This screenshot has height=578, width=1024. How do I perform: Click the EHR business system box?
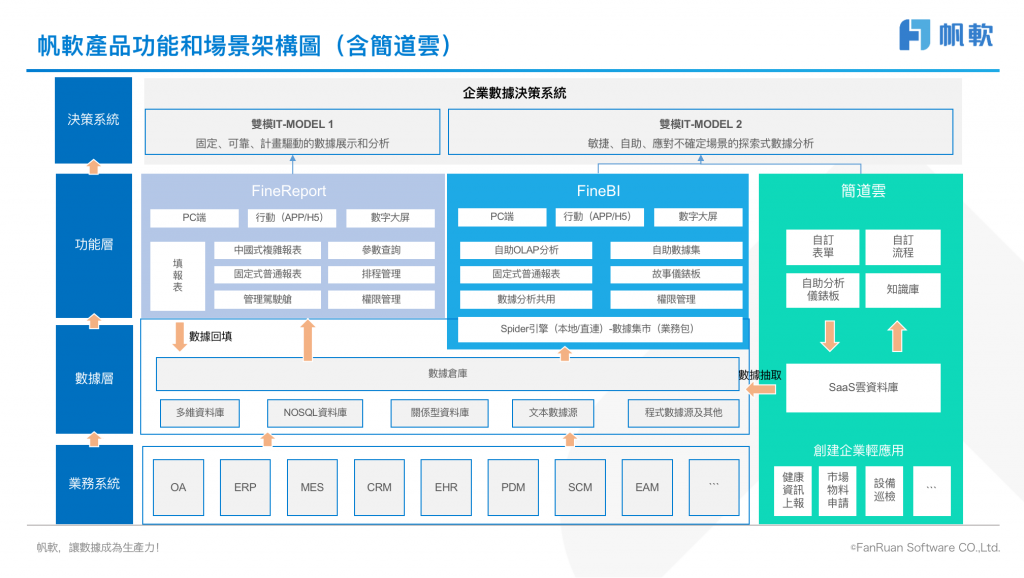tap(446, 488)
